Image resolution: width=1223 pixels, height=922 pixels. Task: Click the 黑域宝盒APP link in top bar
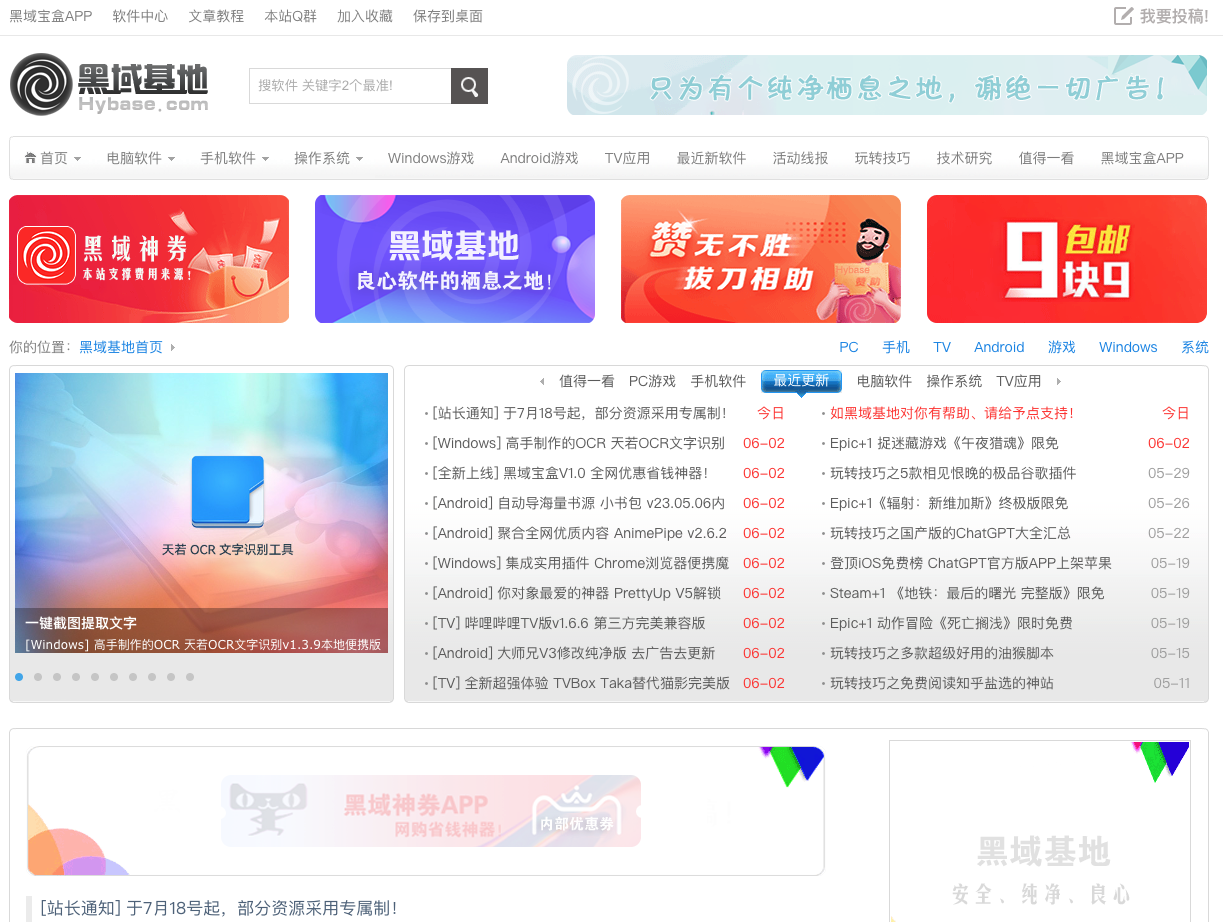tap(51, 16)
